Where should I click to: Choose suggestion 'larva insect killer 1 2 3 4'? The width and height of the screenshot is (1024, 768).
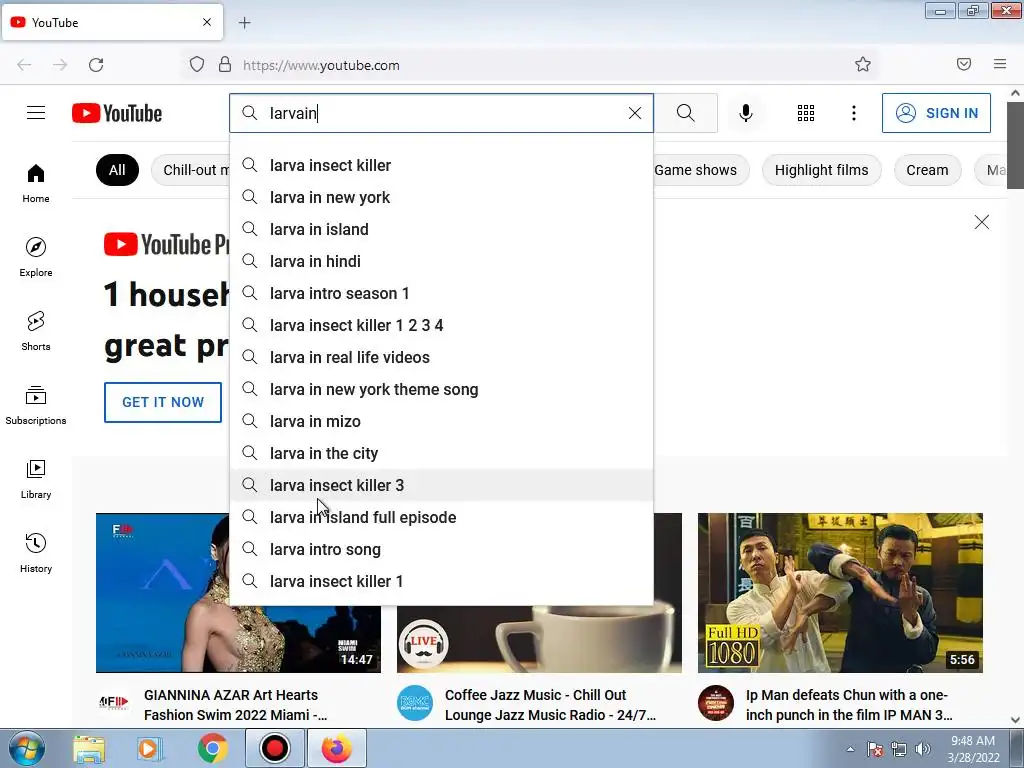point(441,325)
